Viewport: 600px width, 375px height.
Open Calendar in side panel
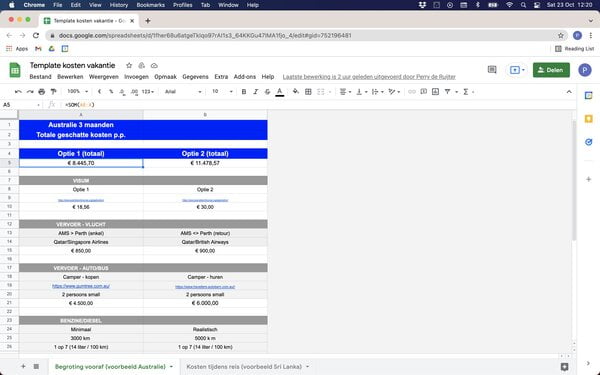(589, 96)
